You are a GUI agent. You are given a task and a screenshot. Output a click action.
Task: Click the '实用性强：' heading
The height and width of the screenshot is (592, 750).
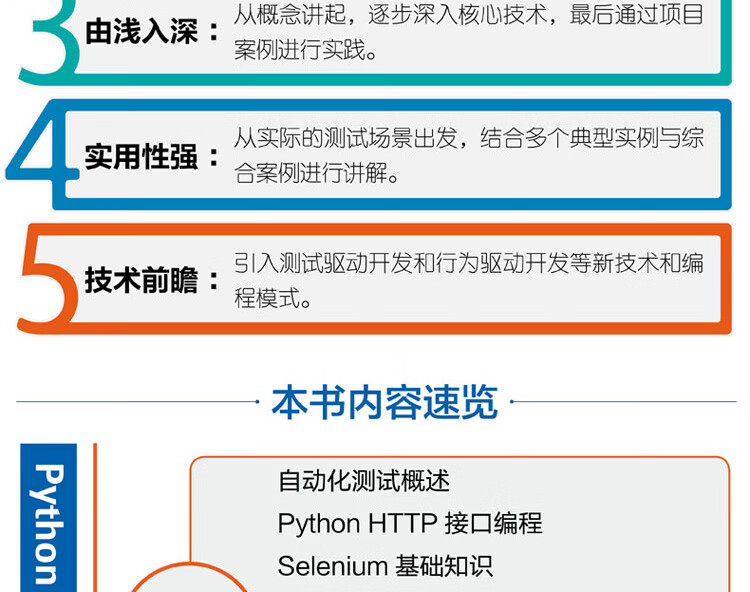(x=152, y=157)
